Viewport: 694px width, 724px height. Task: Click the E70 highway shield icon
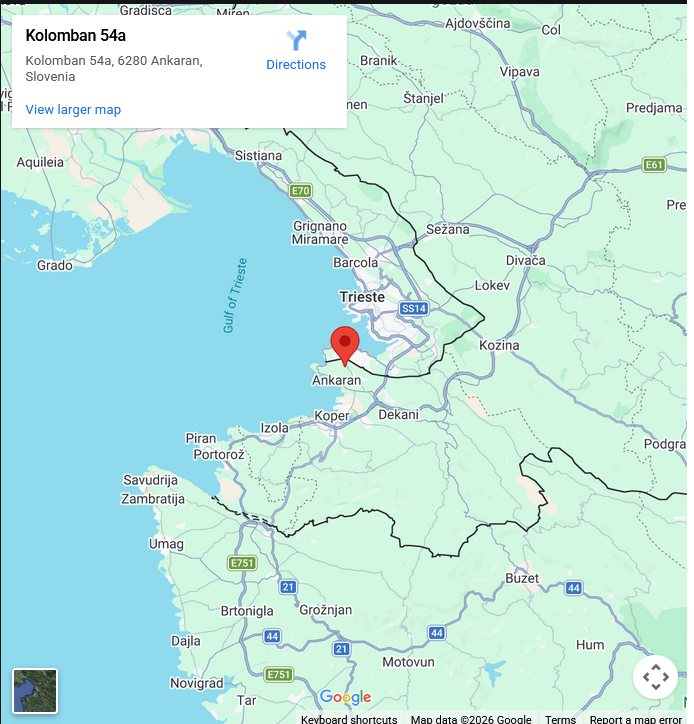click(x=301, y=191)
